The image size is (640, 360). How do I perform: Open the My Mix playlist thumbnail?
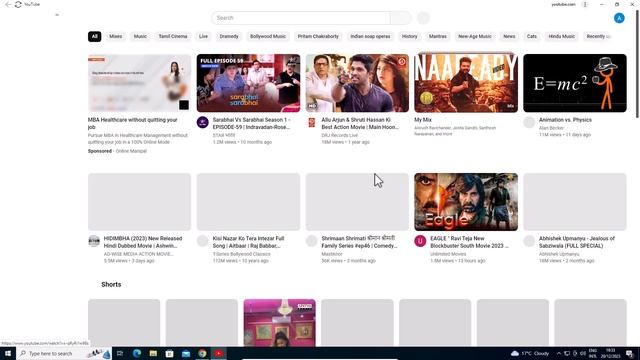point(466,83)
